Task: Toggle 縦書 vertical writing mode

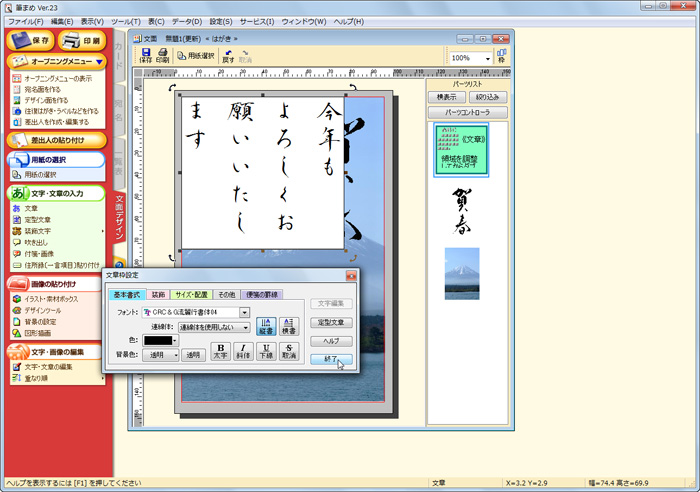Action: (x=266, y=325)
